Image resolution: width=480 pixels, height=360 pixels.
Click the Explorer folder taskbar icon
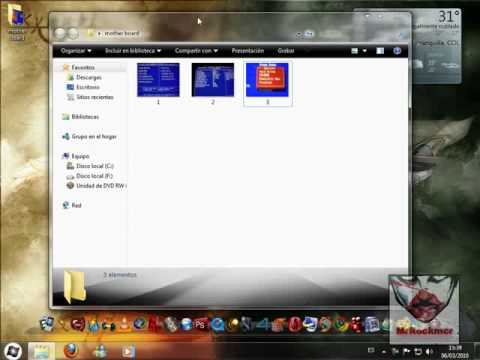[x=41, y=351]
